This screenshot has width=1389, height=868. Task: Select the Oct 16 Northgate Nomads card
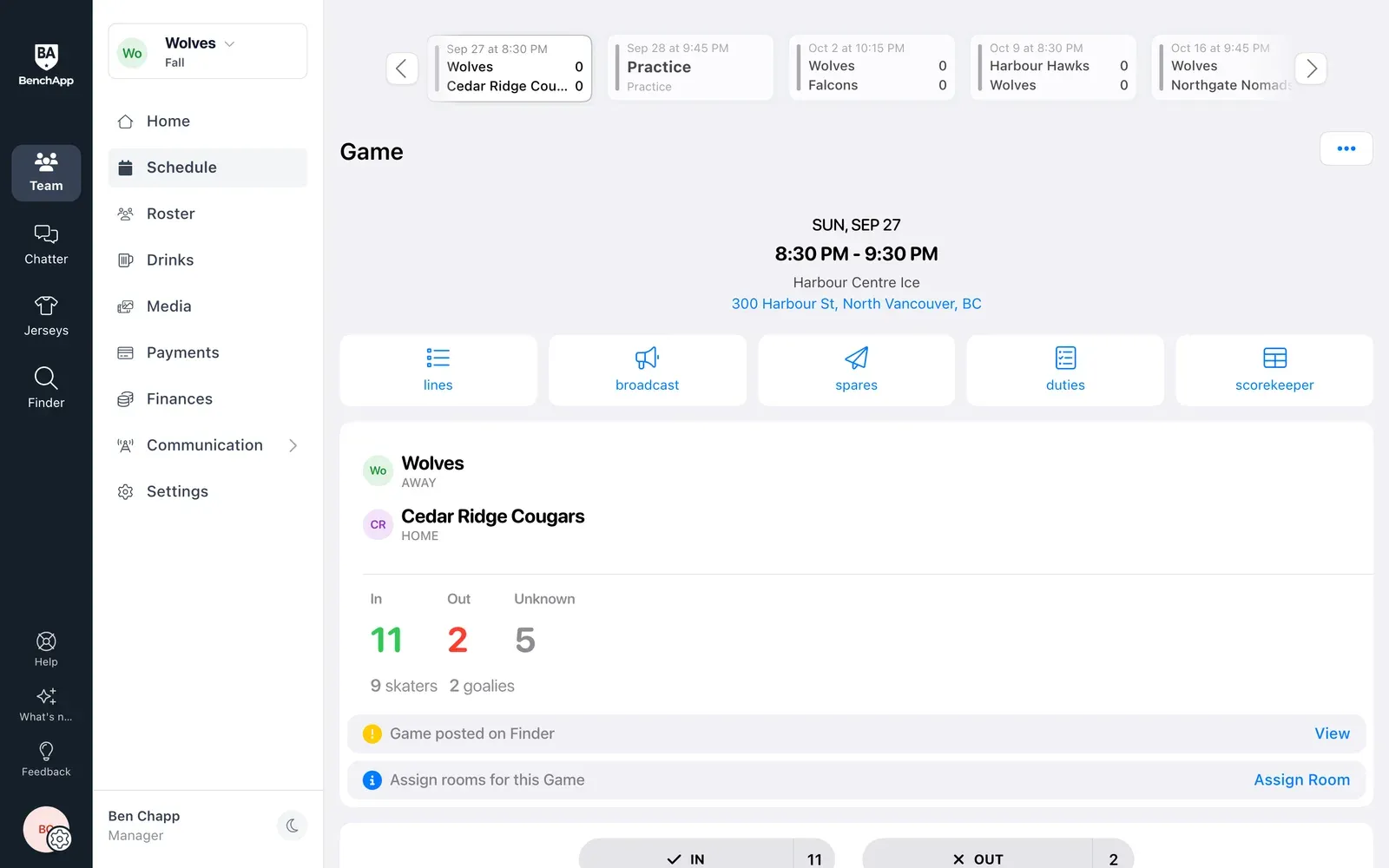pyautogui.click(x=1224, y=68)
